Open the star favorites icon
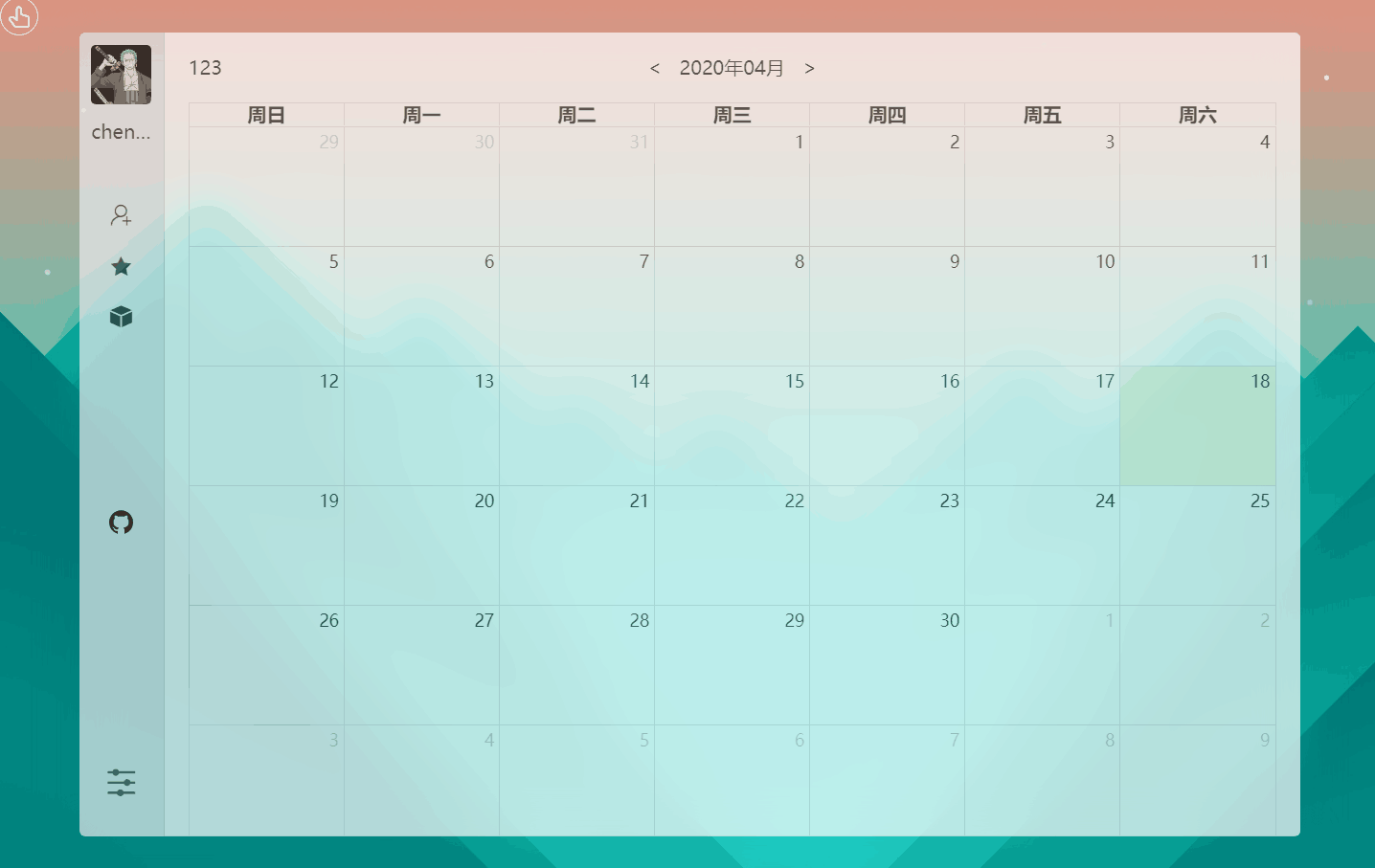The image size is (1375, 868). coord(121,266)
